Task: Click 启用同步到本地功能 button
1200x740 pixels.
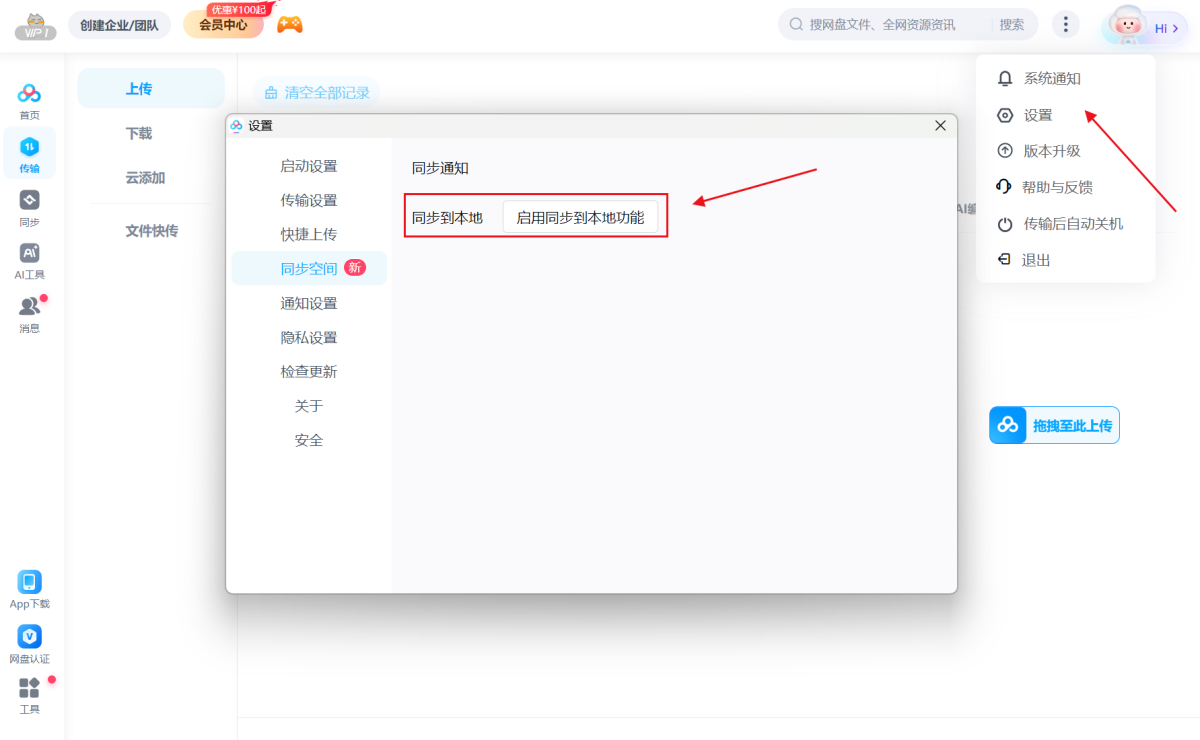Action: click(580, 217)
